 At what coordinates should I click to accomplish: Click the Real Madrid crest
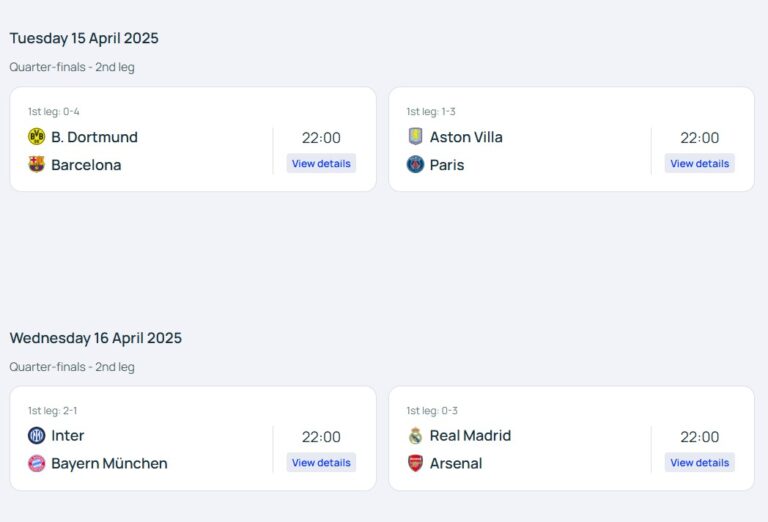[416, 436]
